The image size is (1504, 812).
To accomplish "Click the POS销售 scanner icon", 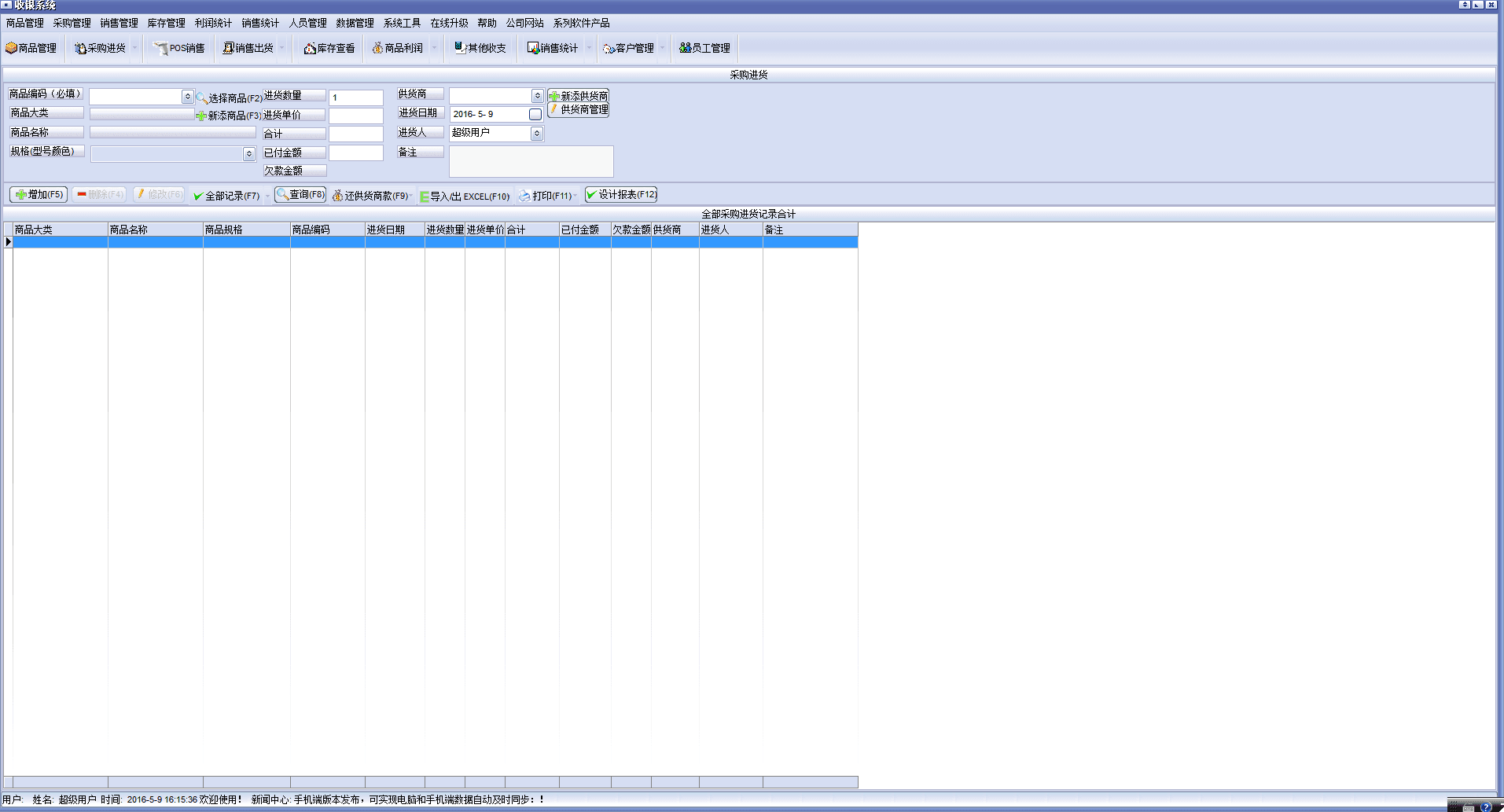I will click(x=160, y=48).
